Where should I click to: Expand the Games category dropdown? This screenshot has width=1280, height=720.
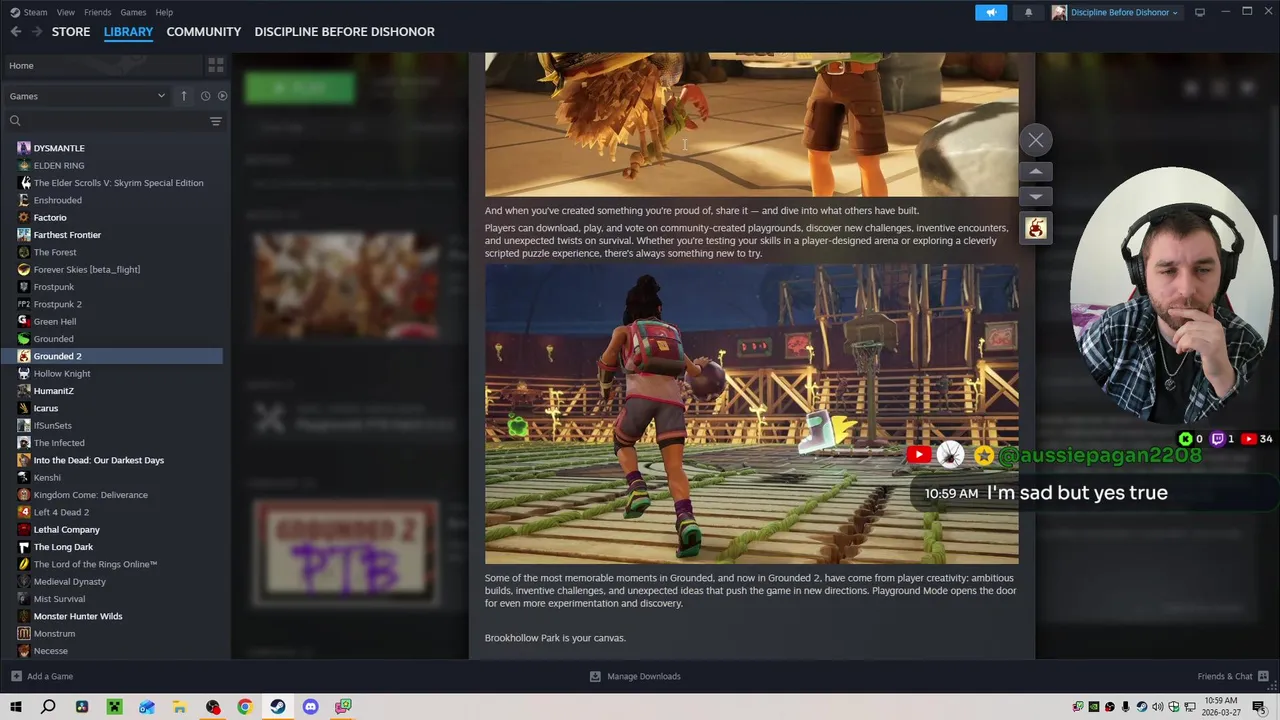(86, 96)
